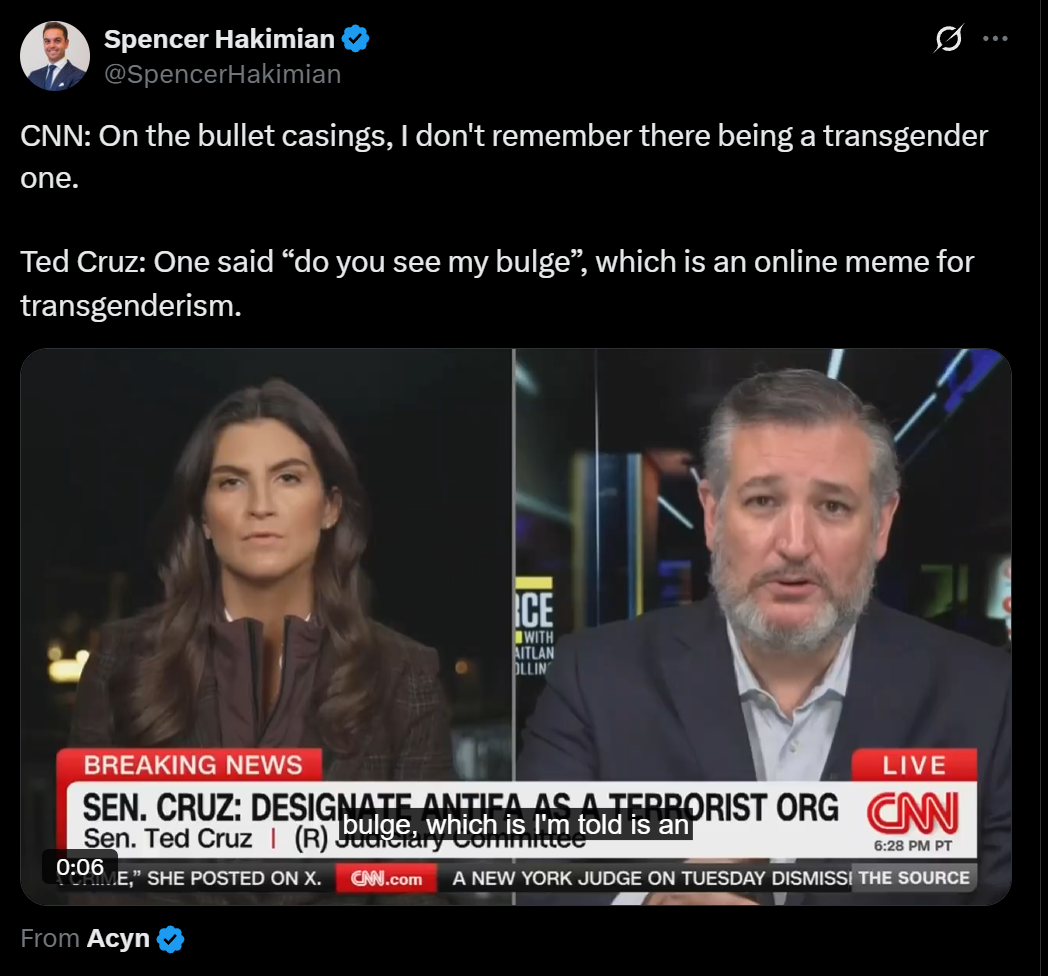
Task: Click the verified badge beside Spencer Hakimian
Action: [356, 39]
